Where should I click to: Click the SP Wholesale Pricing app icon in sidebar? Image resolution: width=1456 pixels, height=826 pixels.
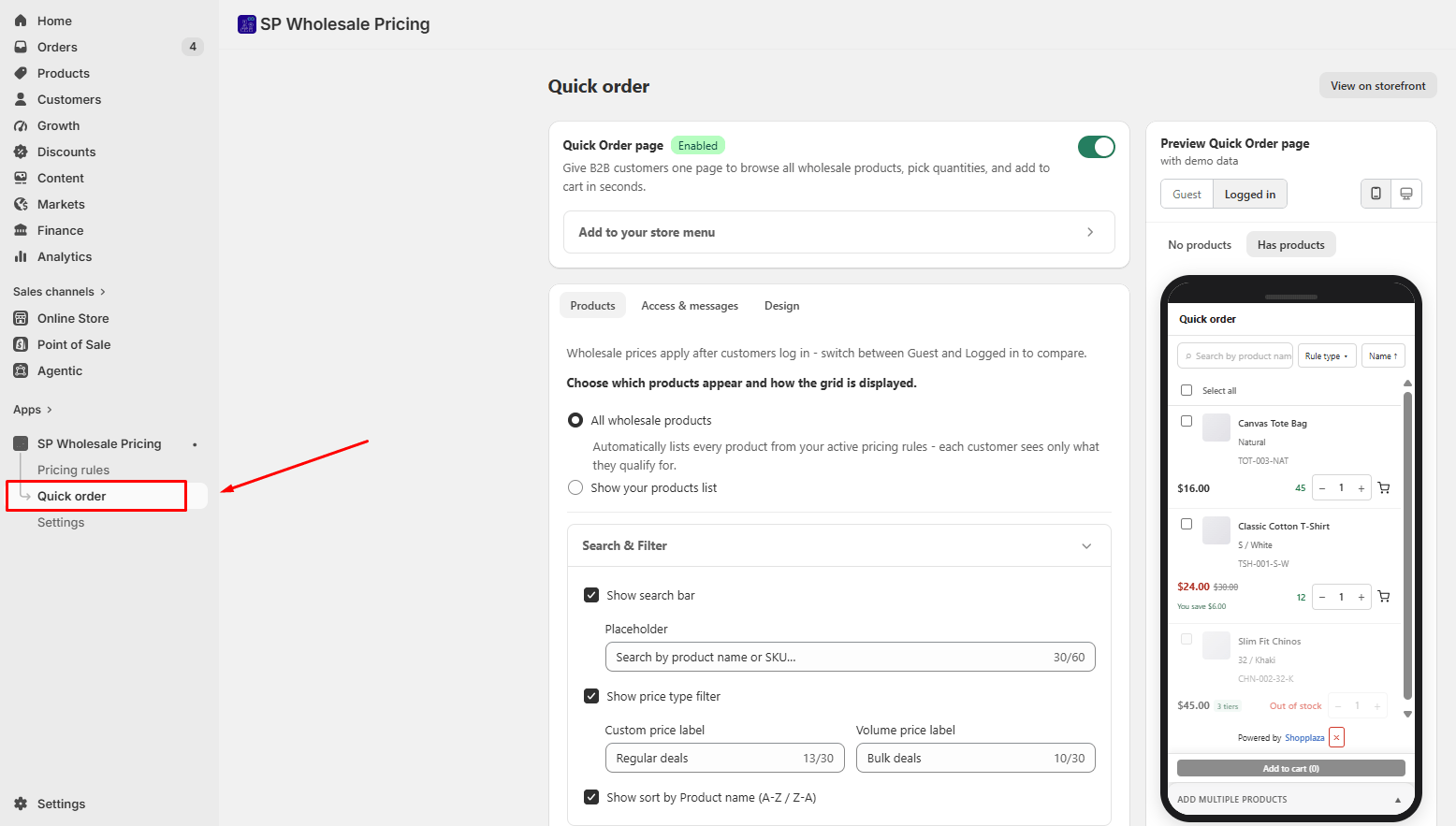point(21,443)
